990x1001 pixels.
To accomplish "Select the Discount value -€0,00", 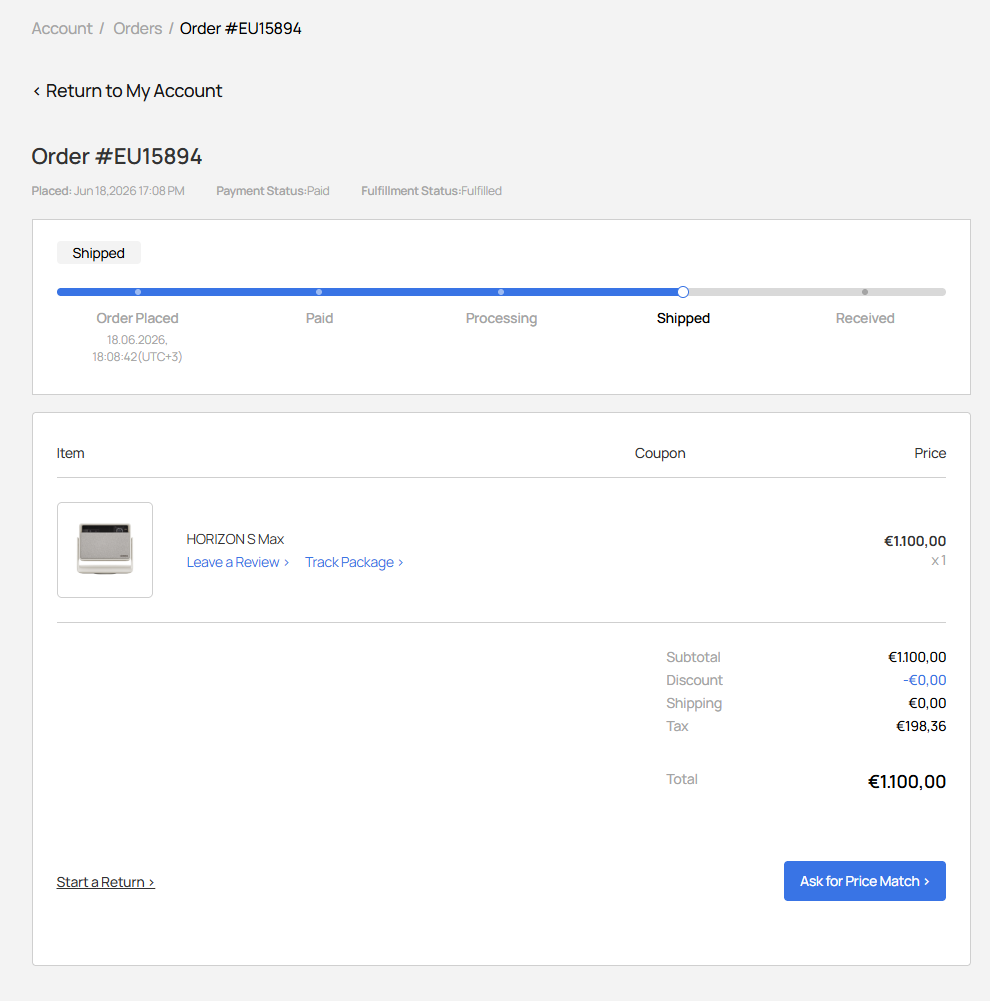I will click(x=924, y=680).
